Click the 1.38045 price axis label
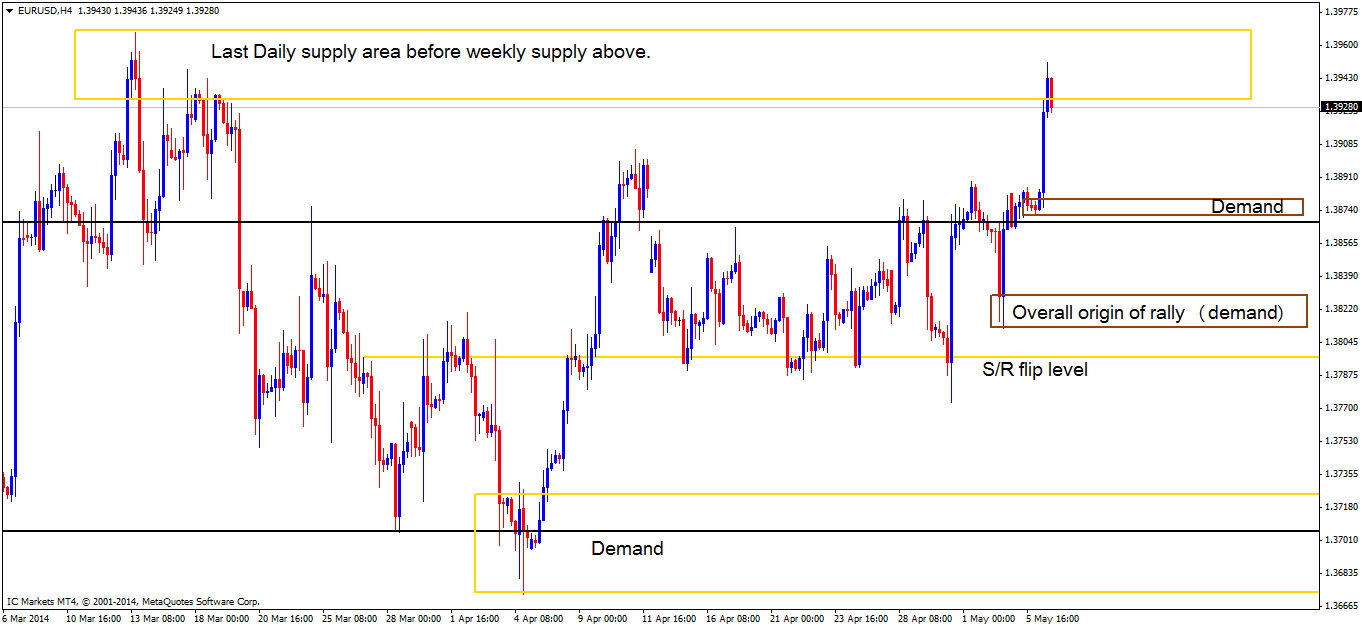Viewport: 1362px width, 627px height. pyautogui.click(x=1341, y=342)
